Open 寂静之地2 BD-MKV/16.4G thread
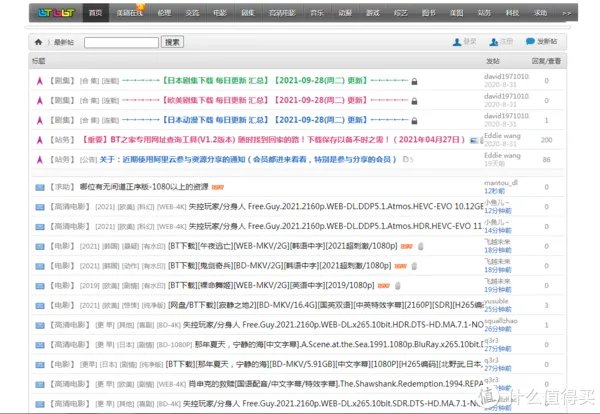The image size is (600, 414). click(x=326, y=305)
